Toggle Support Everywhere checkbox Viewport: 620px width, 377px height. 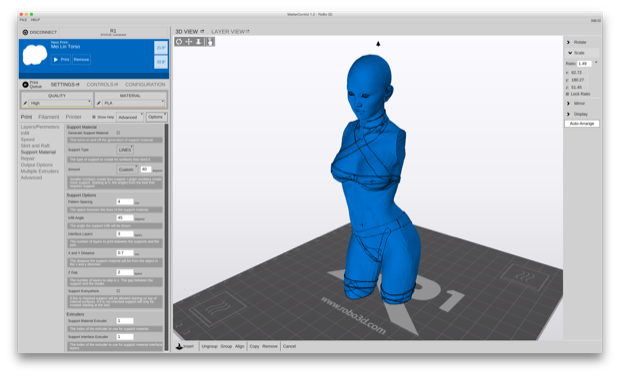(x=118, y=291)
